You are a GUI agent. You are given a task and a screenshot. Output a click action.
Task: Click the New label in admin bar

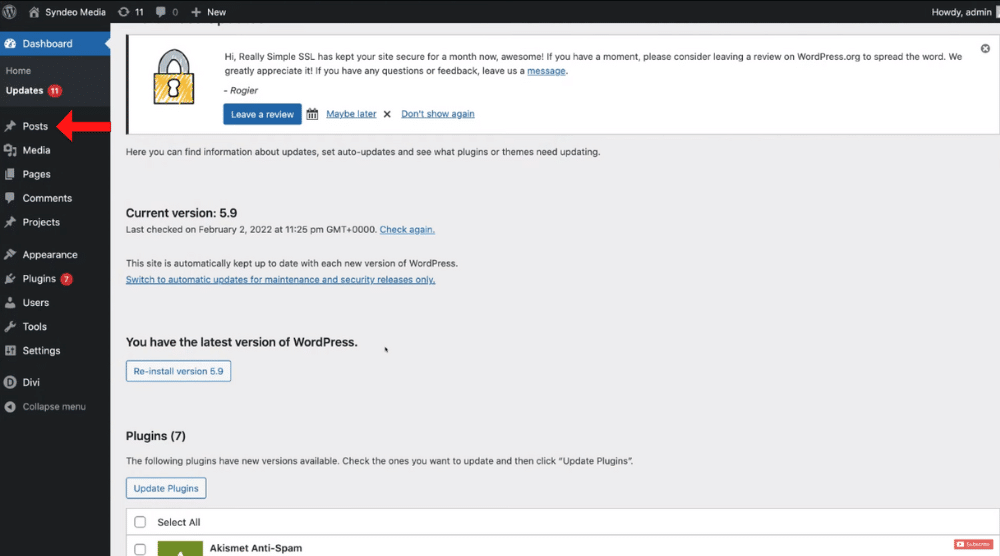(x=216, y=11)
